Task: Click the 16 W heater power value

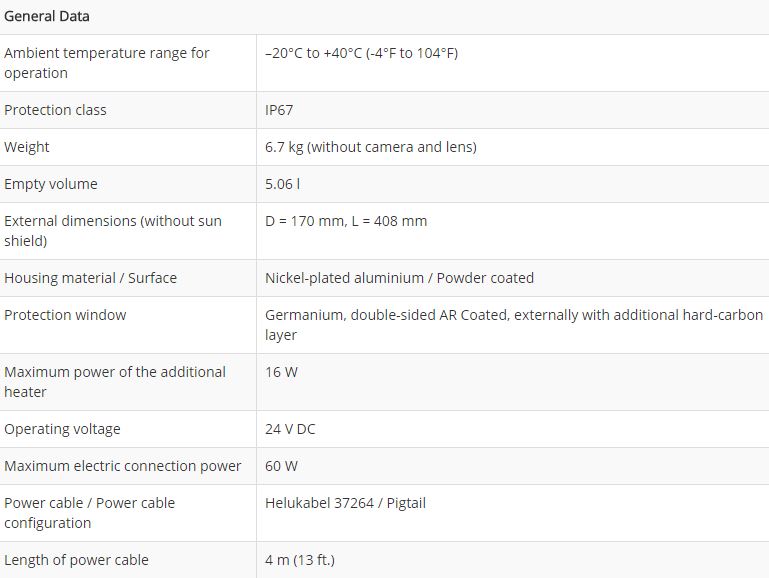Action: pyautogui.click(x=282, y=372)
